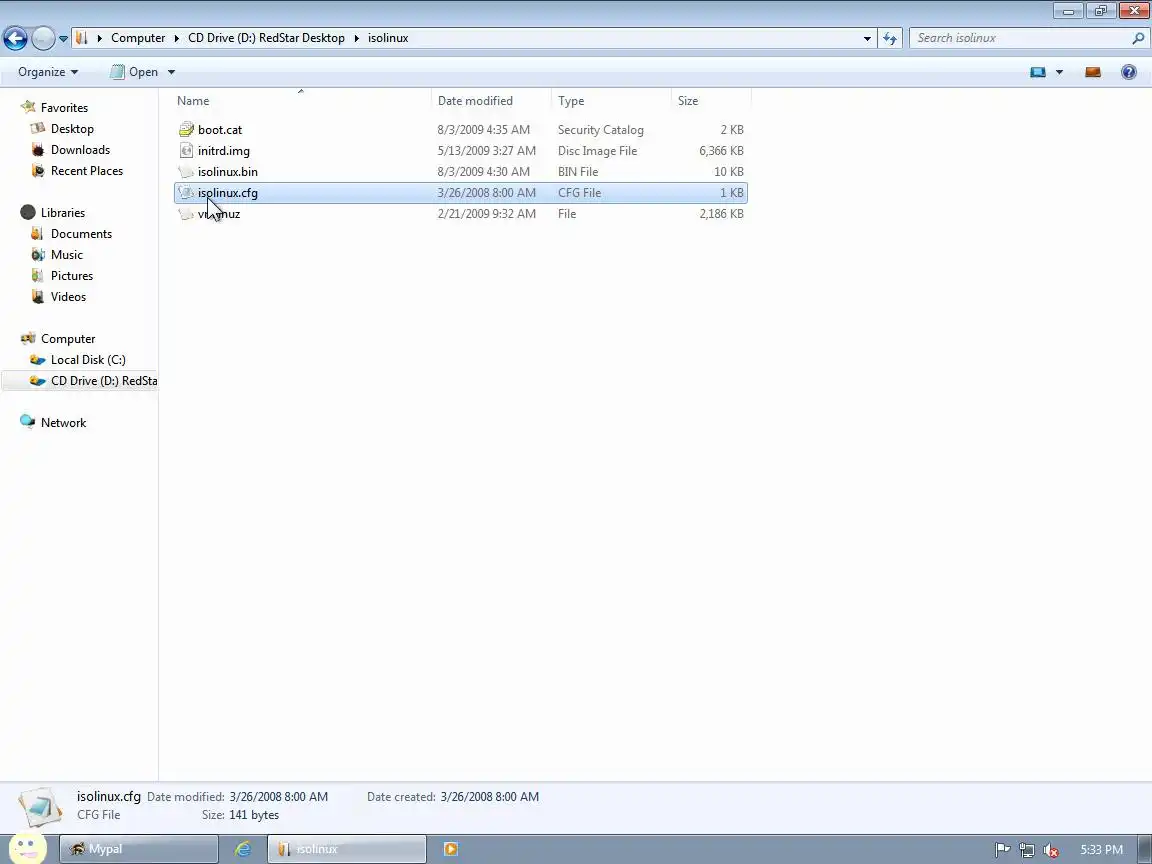Open Action Center flag tray icon
Viewport: 1152px width, 864px height.
1002,850
